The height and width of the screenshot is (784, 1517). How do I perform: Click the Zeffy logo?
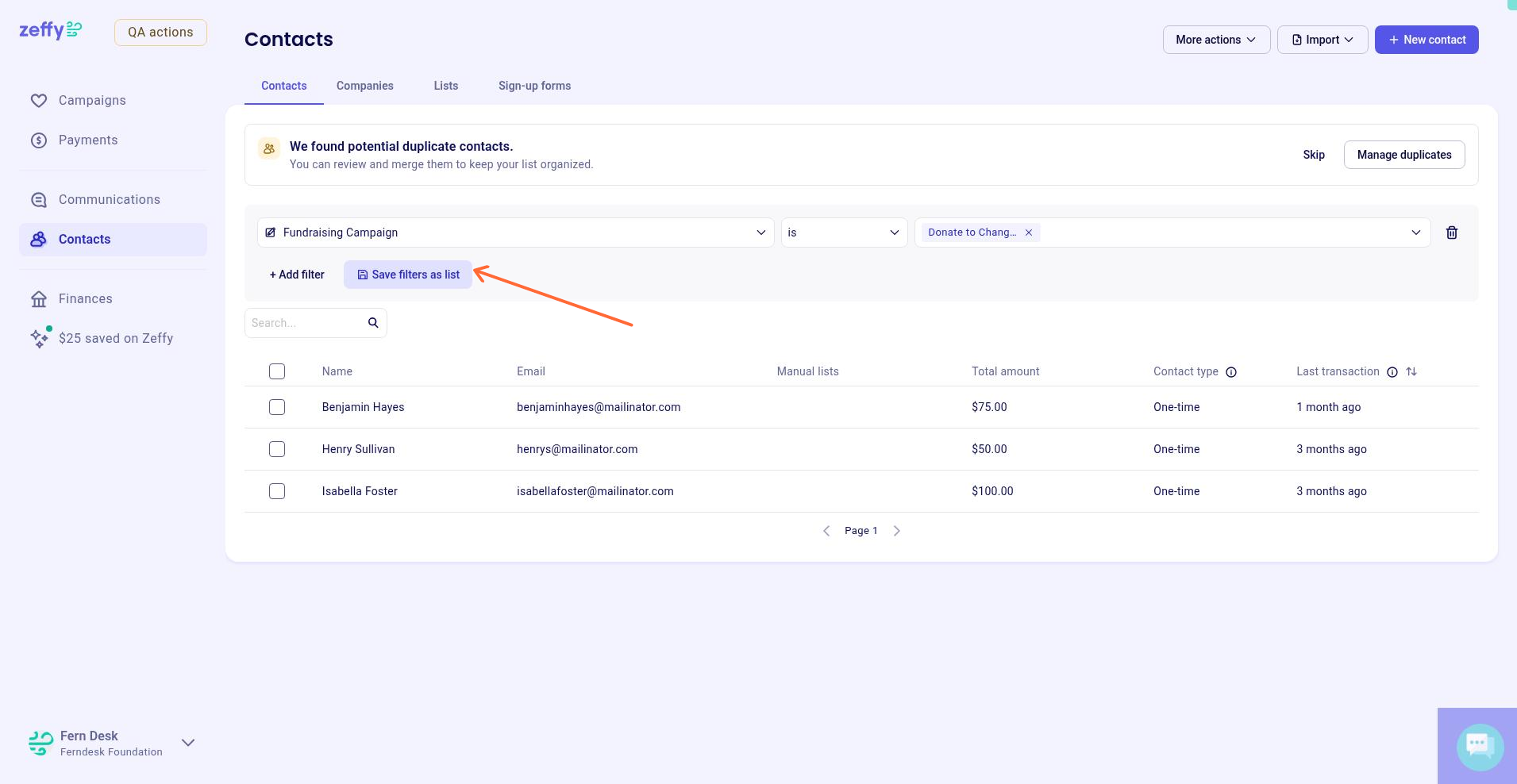click(51, 30)
